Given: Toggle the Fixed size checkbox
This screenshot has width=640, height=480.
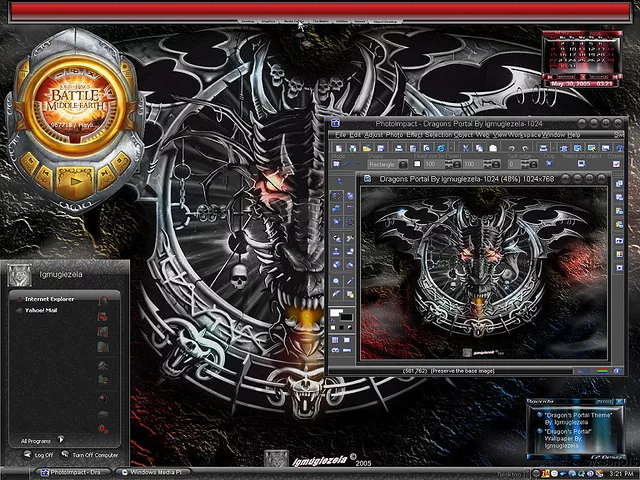Looking at the screenshot, I should [x=417, y=164].
